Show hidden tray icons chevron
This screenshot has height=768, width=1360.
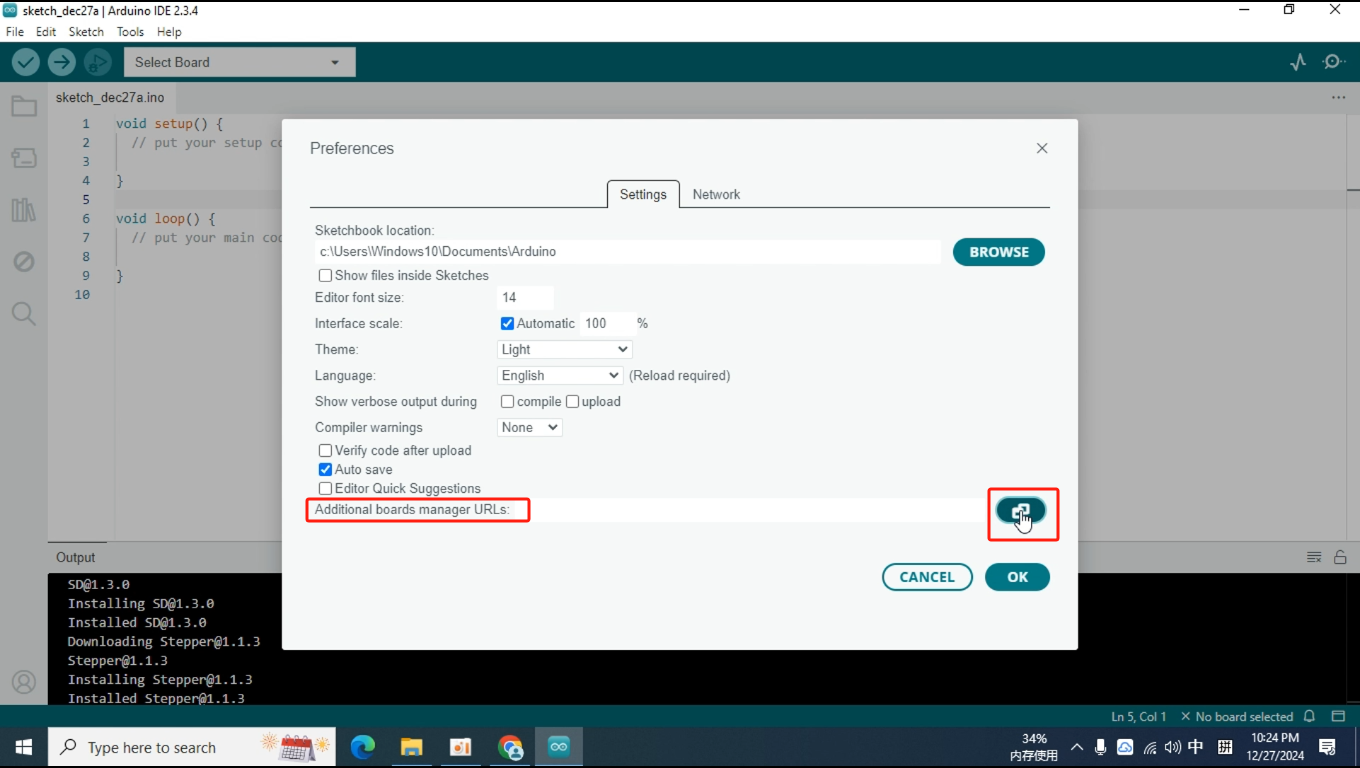[1077, 747]
